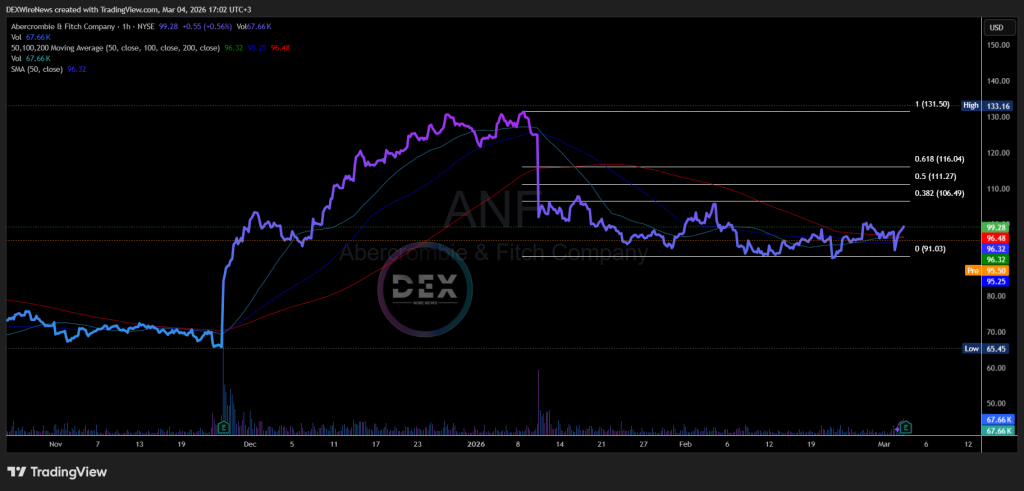Click the Nov label on time axis
Image resolution: width=1024 pixels, height=491 pixels.
(55, 444)
